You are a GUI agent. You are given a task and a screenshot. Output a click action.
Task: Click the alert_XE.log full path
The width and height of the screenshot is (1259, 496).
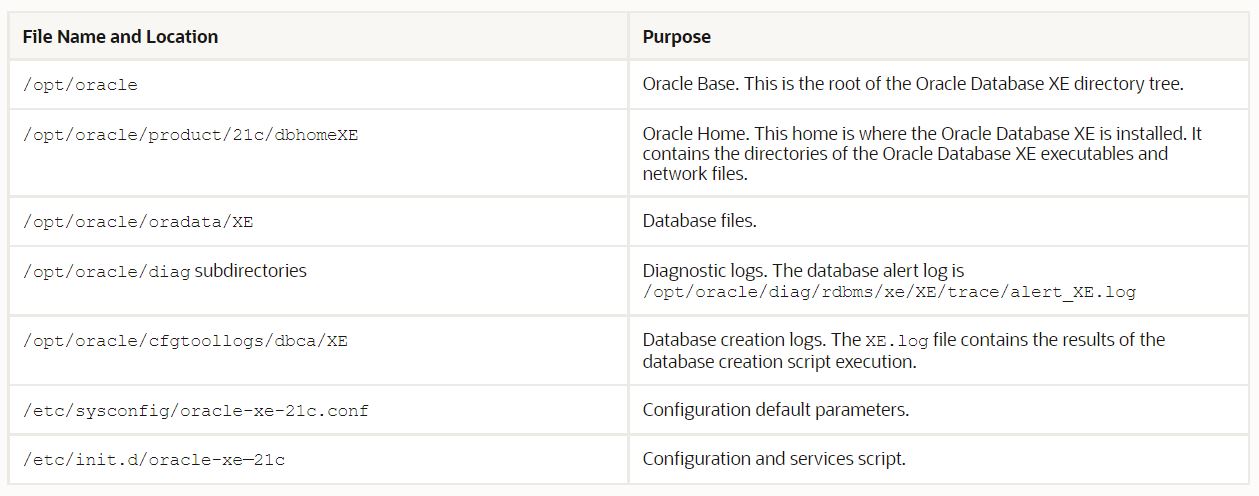889,292
